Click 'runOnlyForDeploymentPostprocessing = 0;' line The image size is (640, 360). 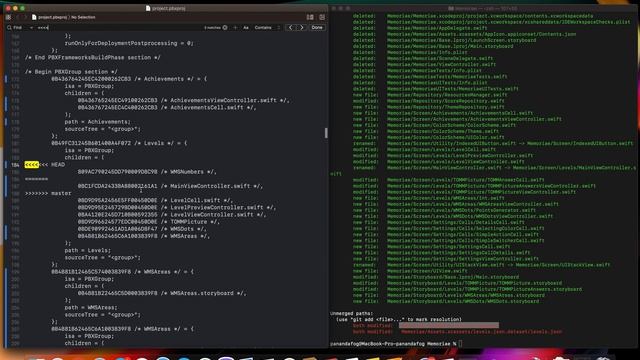coord(129,43)
